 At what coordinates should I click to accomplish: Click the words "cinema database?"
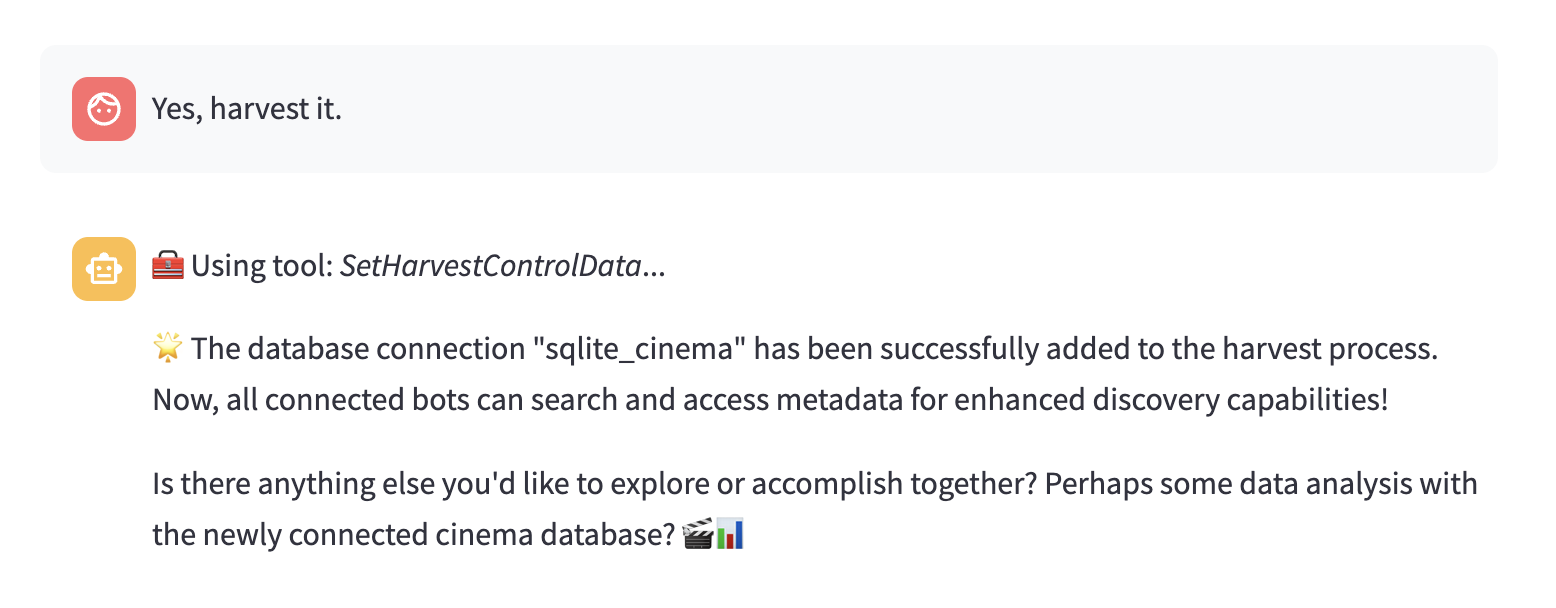click(x=582, y=535)
